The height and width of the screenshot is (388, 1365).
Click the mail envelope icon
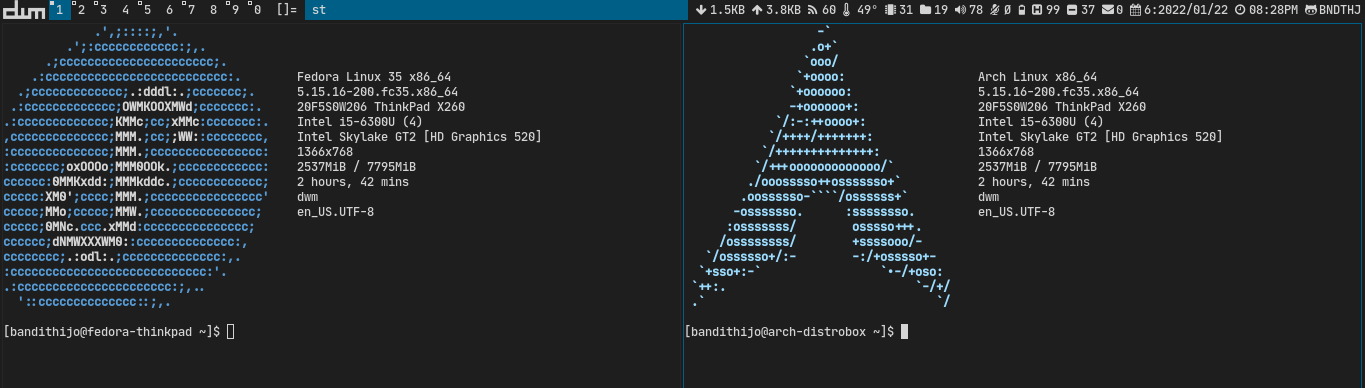pyautogui.click(x=1107, y=10)
